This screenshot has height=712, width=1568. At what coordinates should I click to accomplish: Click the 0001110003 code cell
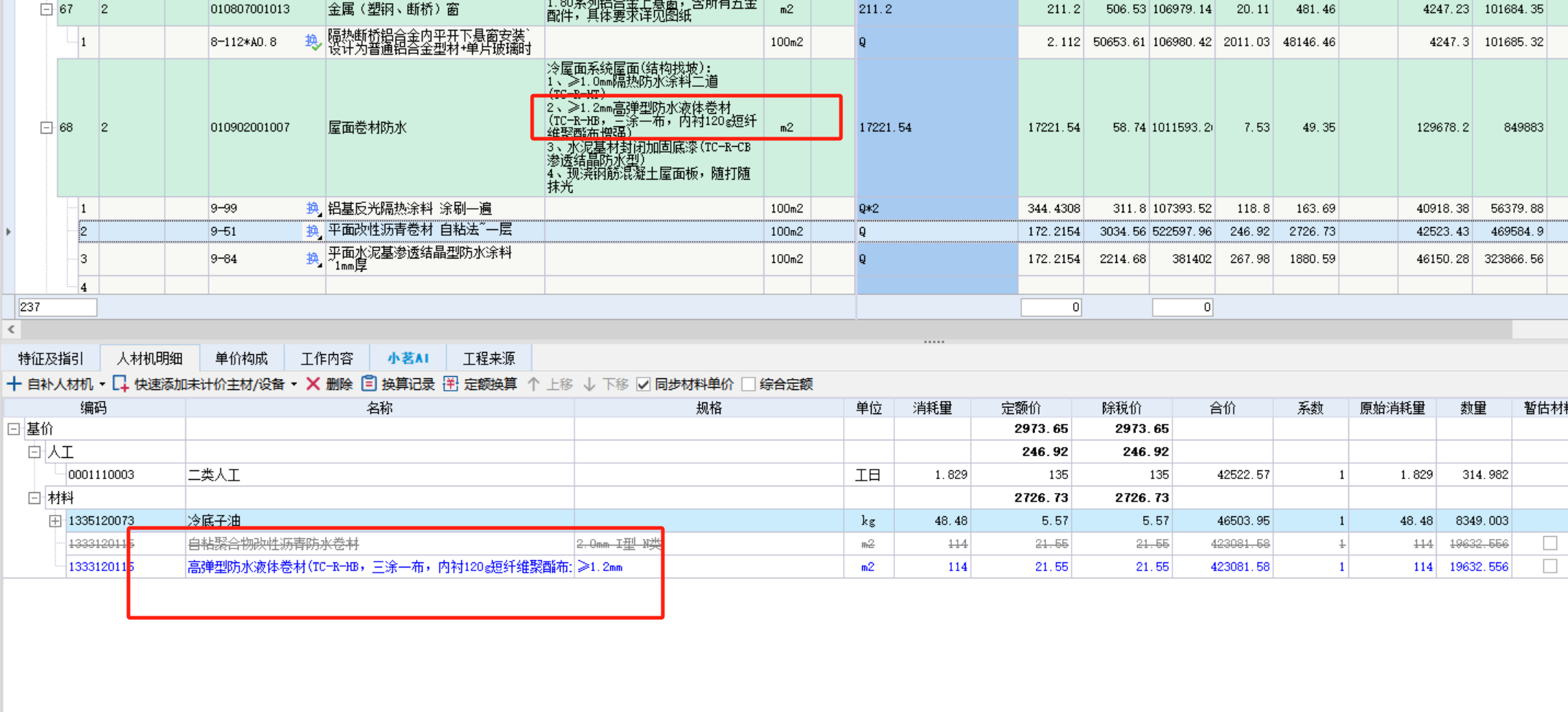coord(126,475)
